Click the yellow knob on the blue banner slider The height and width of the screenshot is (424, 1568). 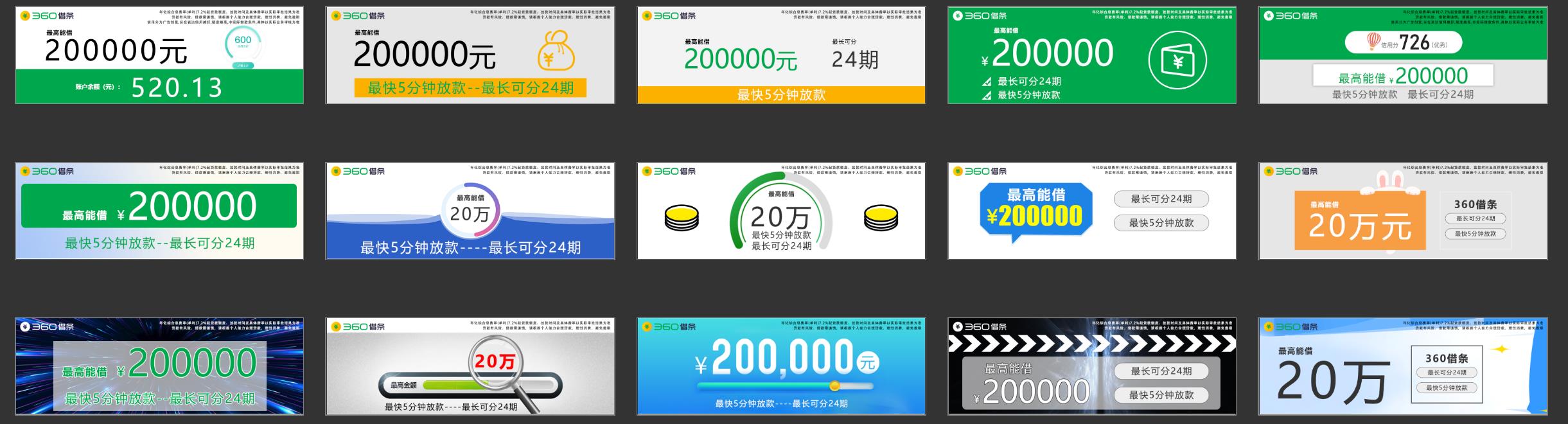click(834, 386)
